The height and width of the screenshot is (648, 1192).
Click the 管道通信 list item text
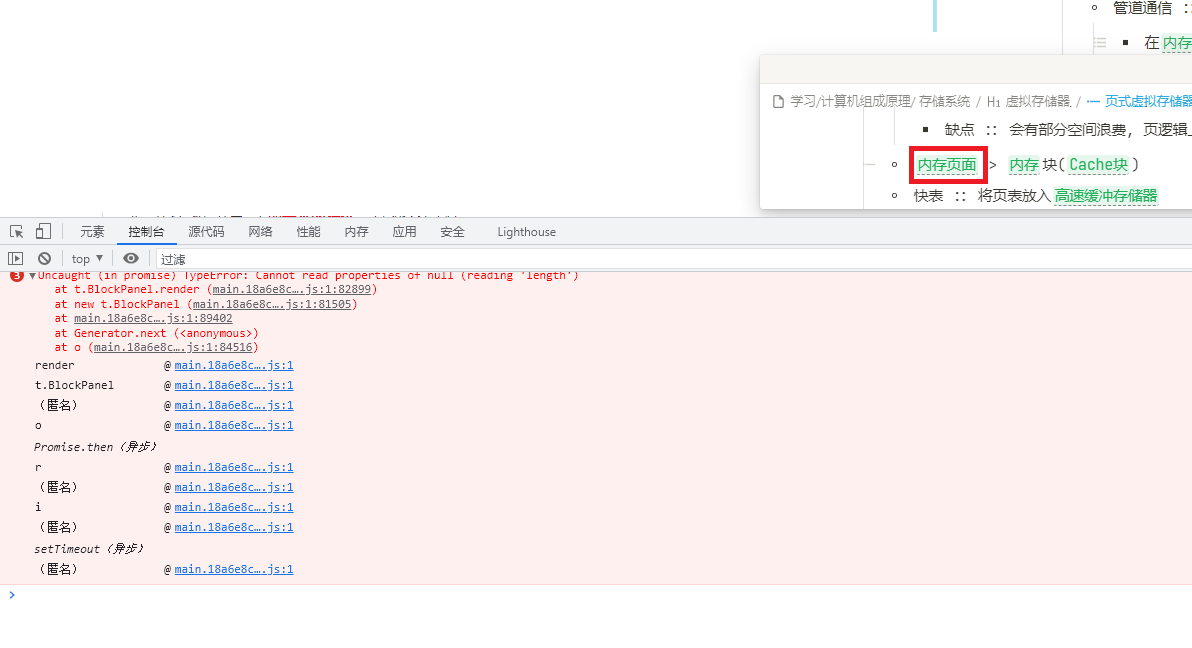click(x=1143, y=8)
